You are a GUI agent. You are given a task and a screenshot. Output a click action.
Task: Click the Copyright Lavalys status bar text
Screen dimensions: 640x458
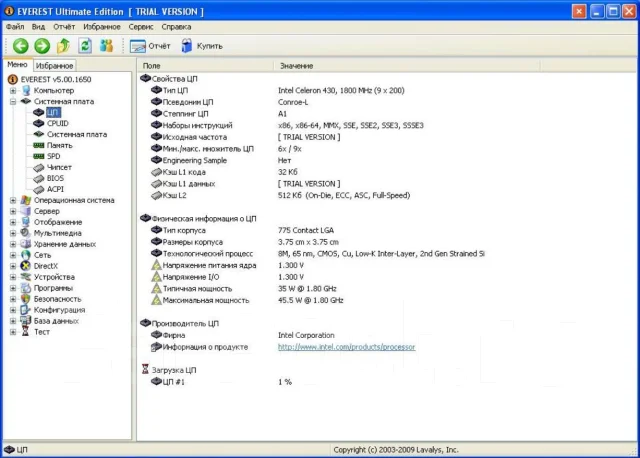point(396,450)
